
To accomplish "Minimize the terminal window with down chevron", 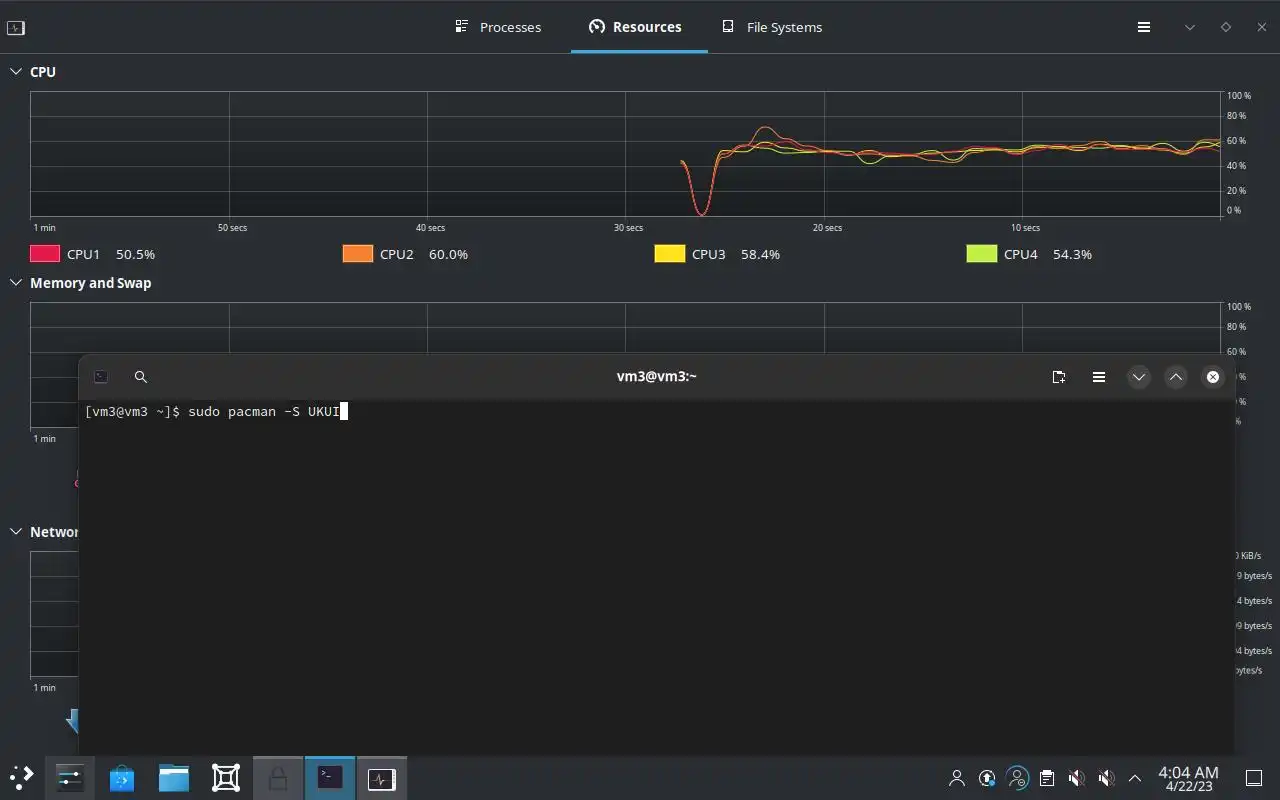I will (1139, 377).
